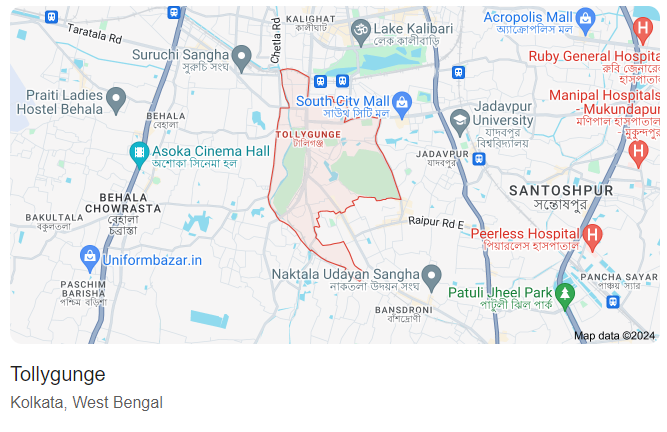Click the Asoka Cinema Hall film icon

click(139, 155)
